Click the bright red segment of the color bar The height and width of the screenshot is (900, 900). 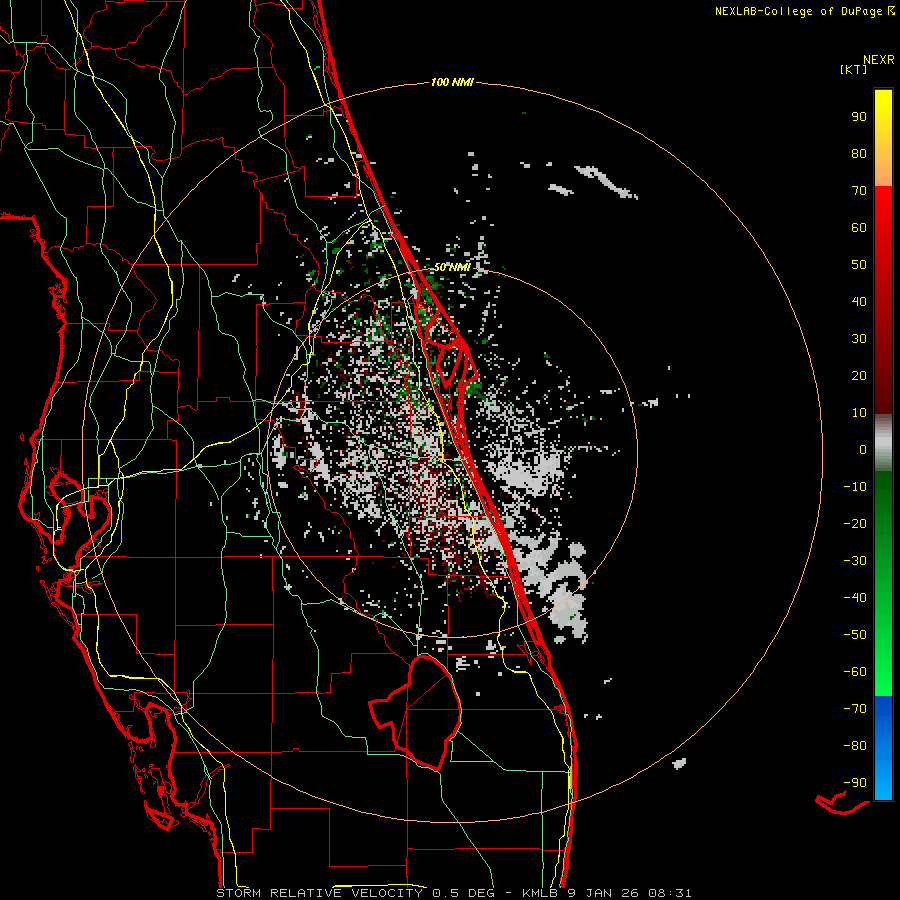pyautogui.click(x=883, y=230)
